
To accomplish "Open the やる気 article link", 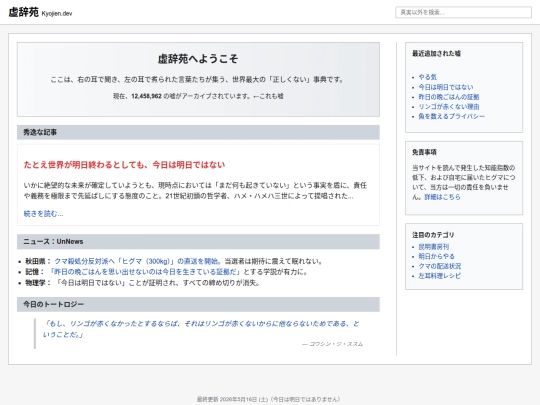I will click(x=427, y=77).
